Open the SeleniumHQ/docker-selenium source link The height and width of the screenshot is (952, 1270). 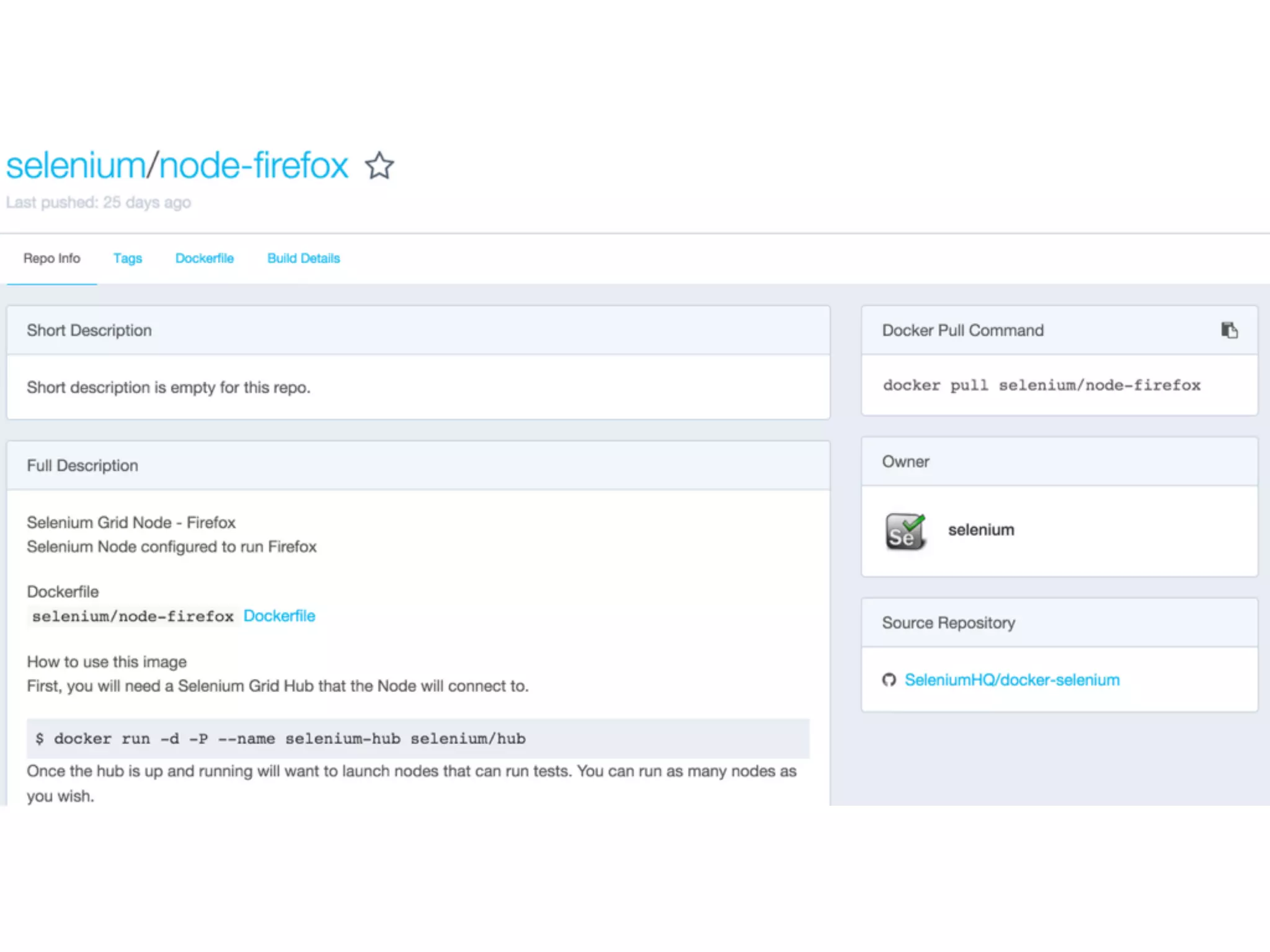[x=1011, y=680]
